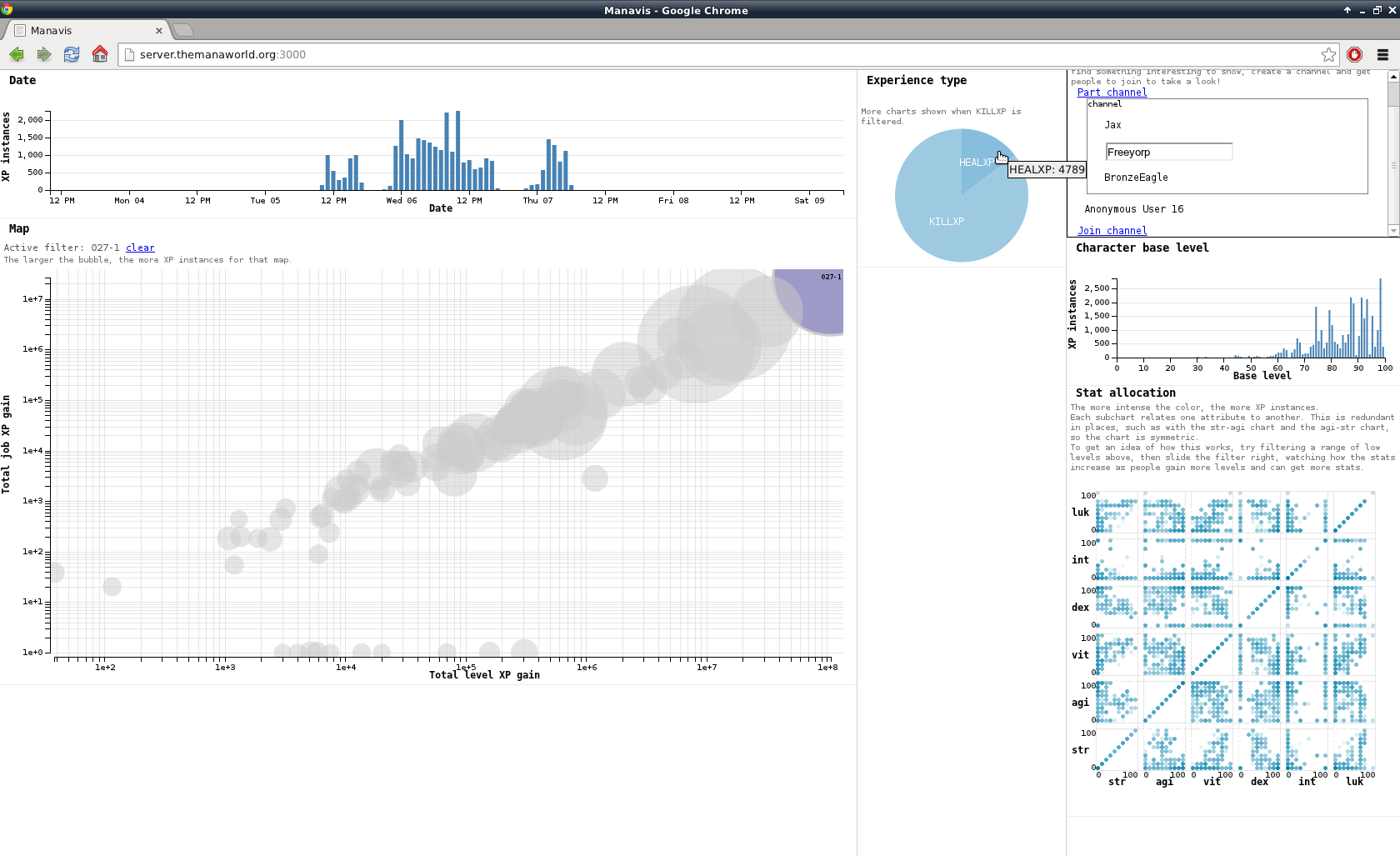
Task: Open the red extension icon in toolbar
Action: 1355,54
